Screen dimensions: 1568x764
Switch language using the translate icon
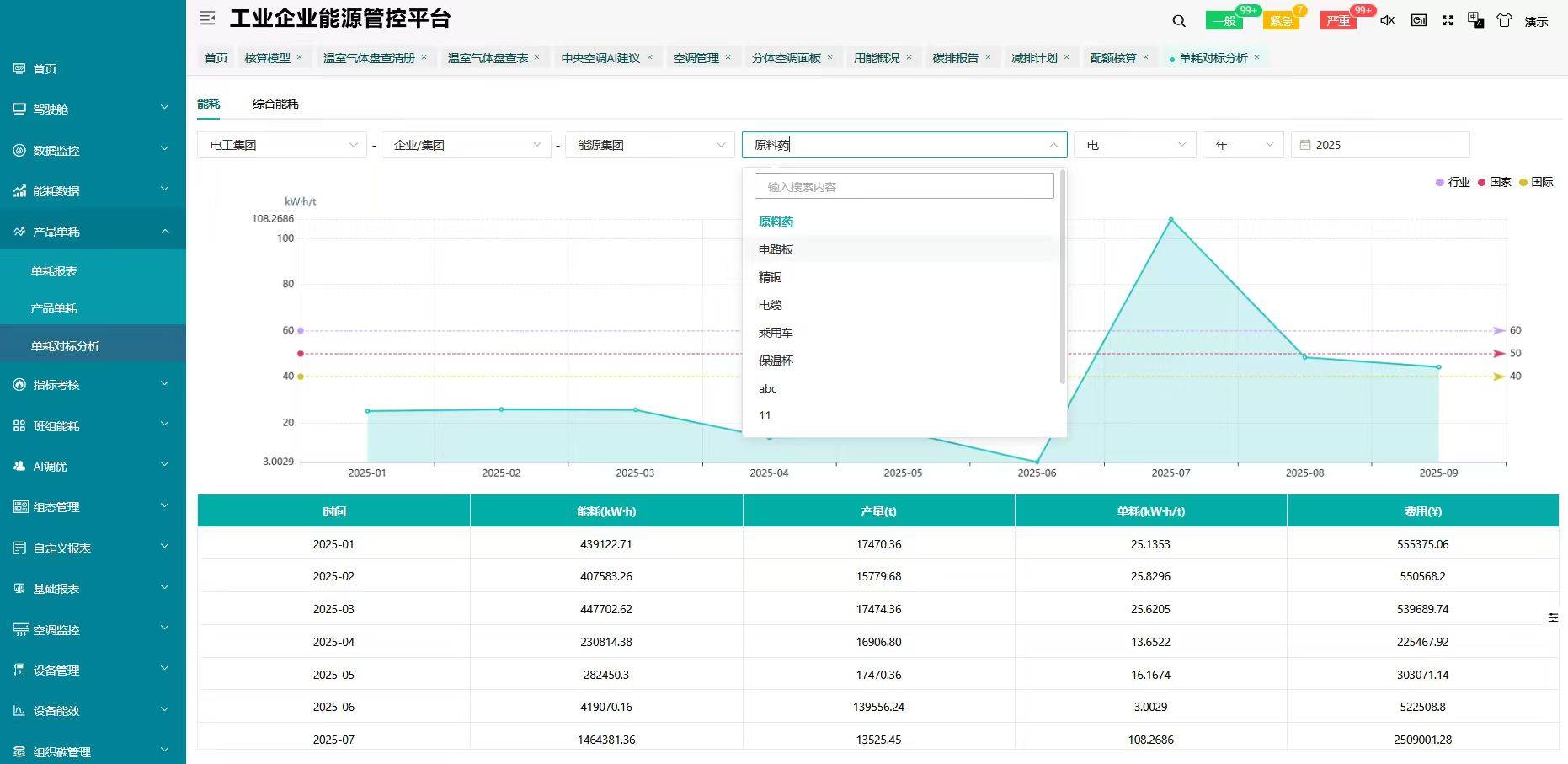[x=1476, y=19]
